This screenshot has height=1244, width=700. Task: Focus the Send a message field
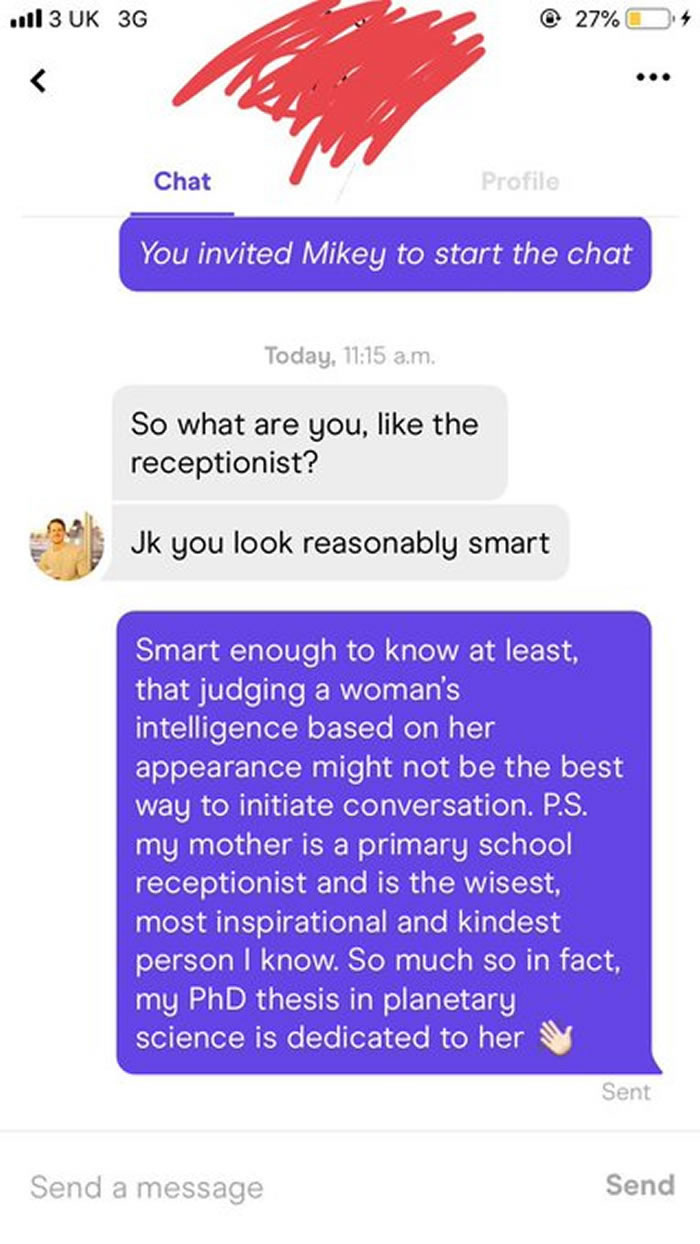(300, 1187)
